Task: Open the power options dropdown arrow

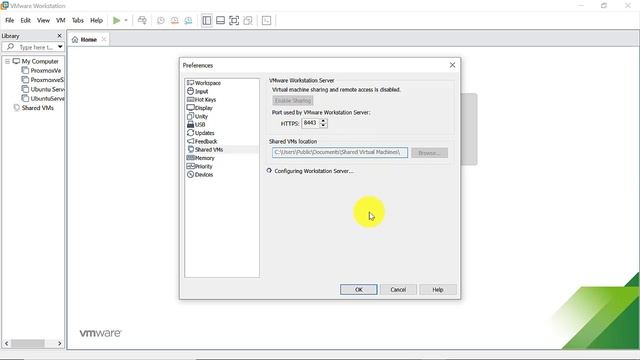Action: (126, 20)
